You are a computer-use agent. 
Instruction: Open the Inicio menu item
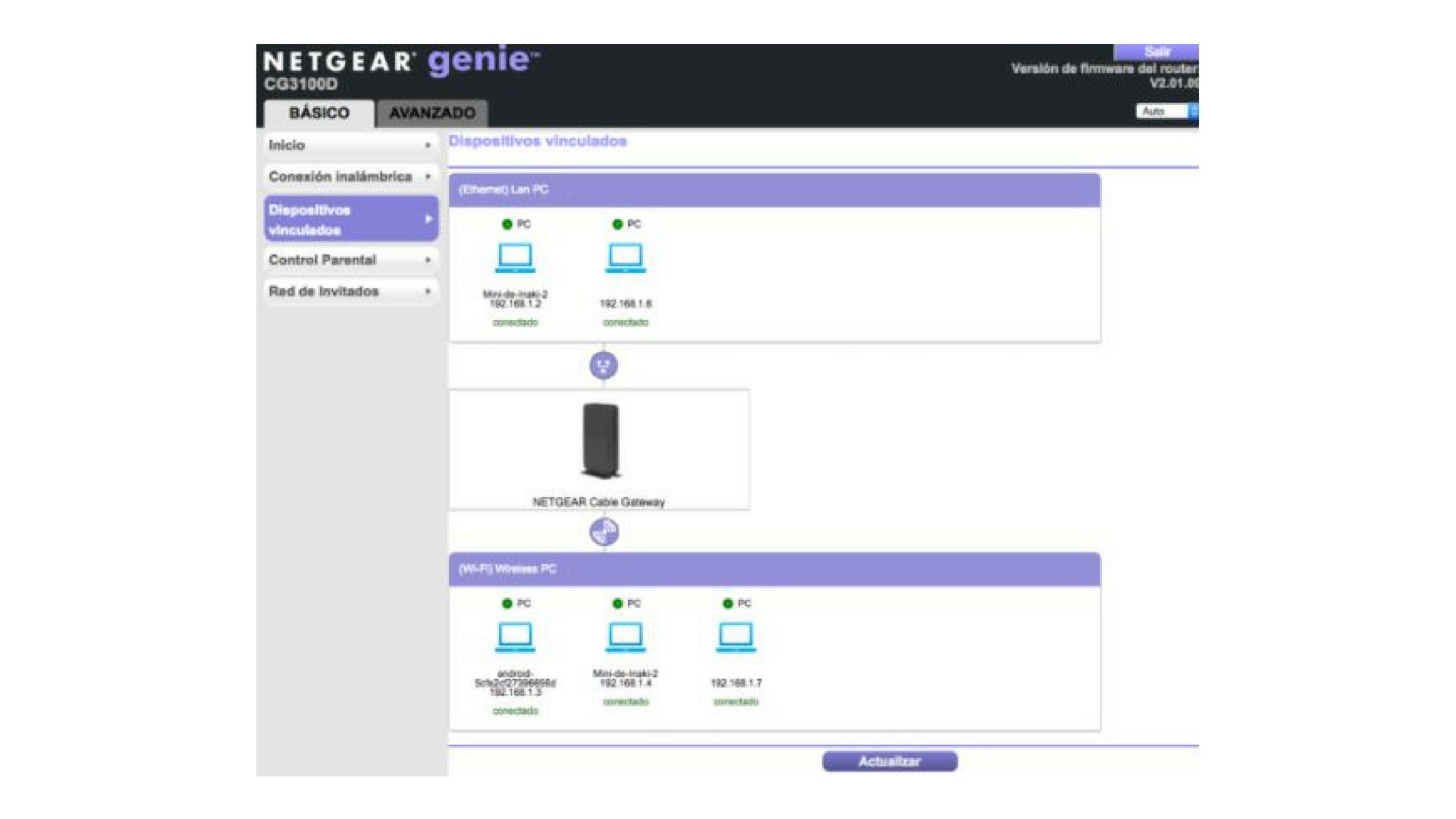(x=351, y=145)
